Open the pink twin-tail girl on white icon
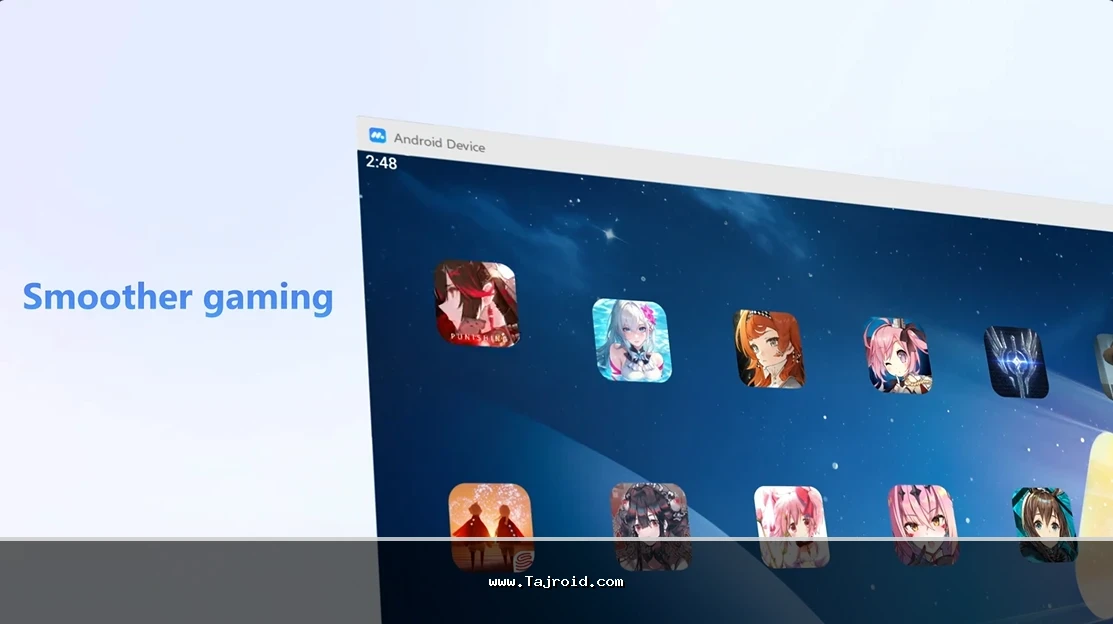Image resolution: width=1113 pixels, height=624 pixels. (x=790, y=526)
